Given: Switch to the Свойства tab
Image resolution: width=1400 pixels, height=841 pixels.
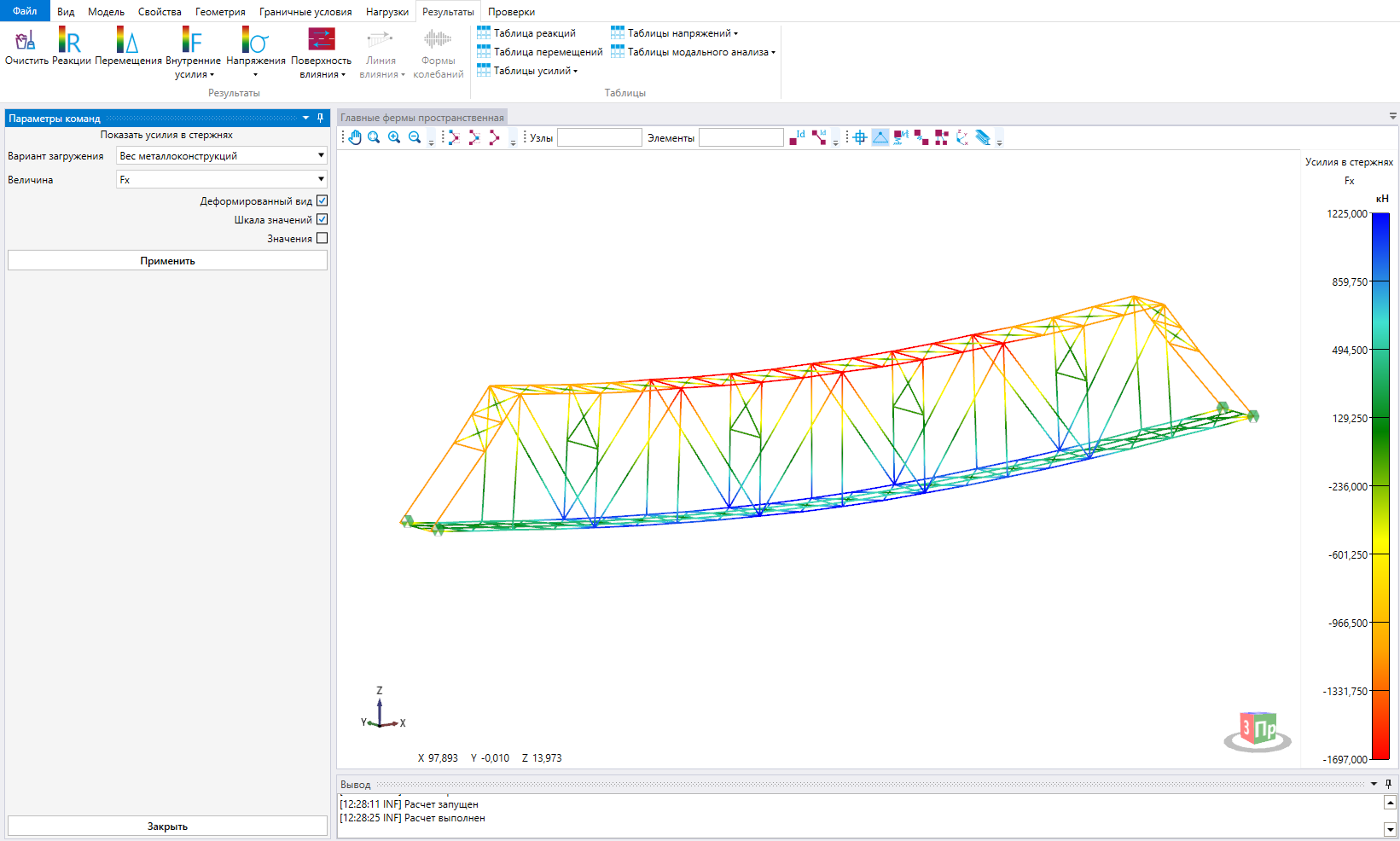Looking at the screenshot, I should point(160,12).
